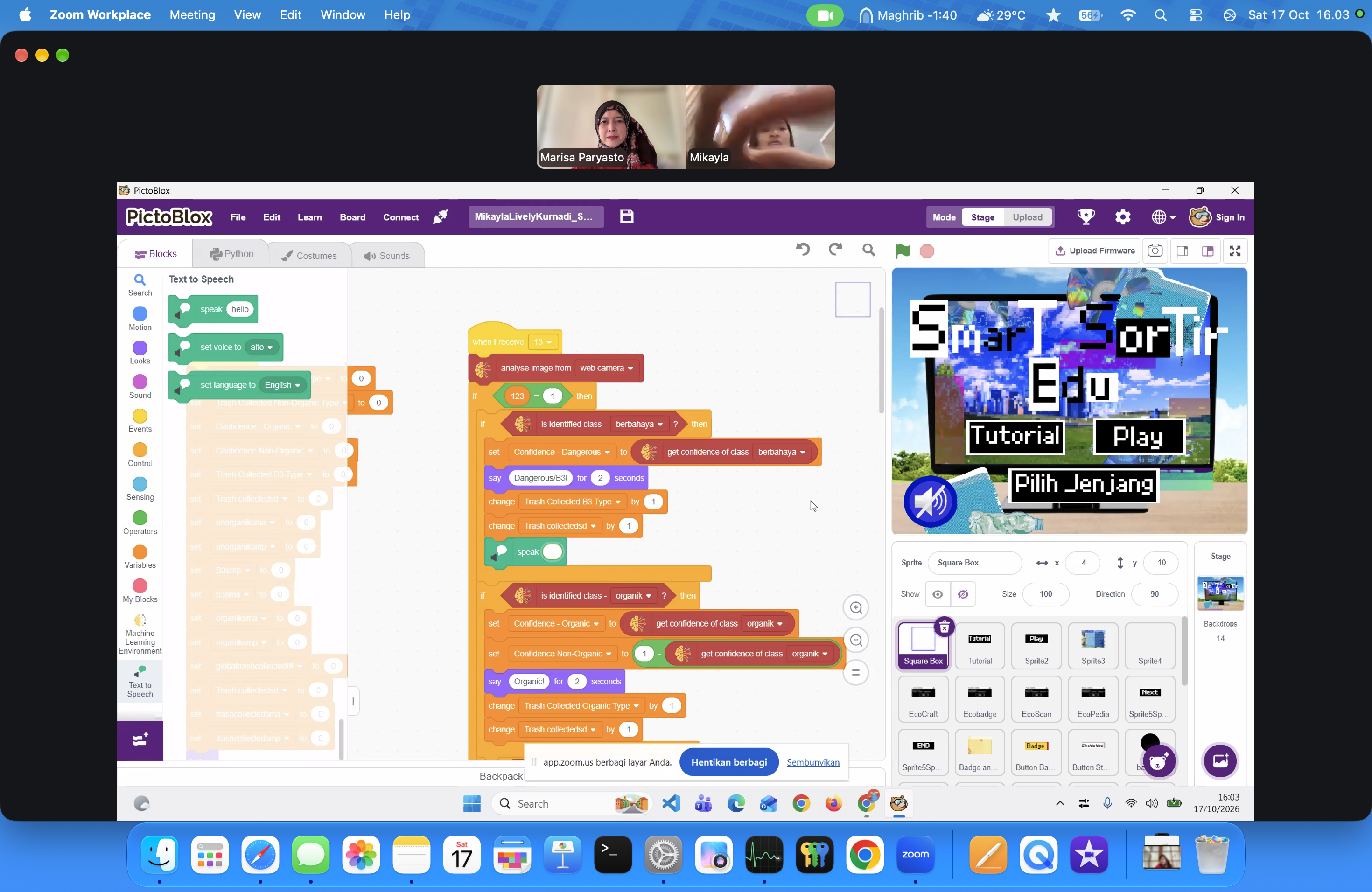Image resolution: width=1372 pixels, height=892 pixels.
Task: Click the camera snapshot icon above stage
Action: (x=1155, y=251)
